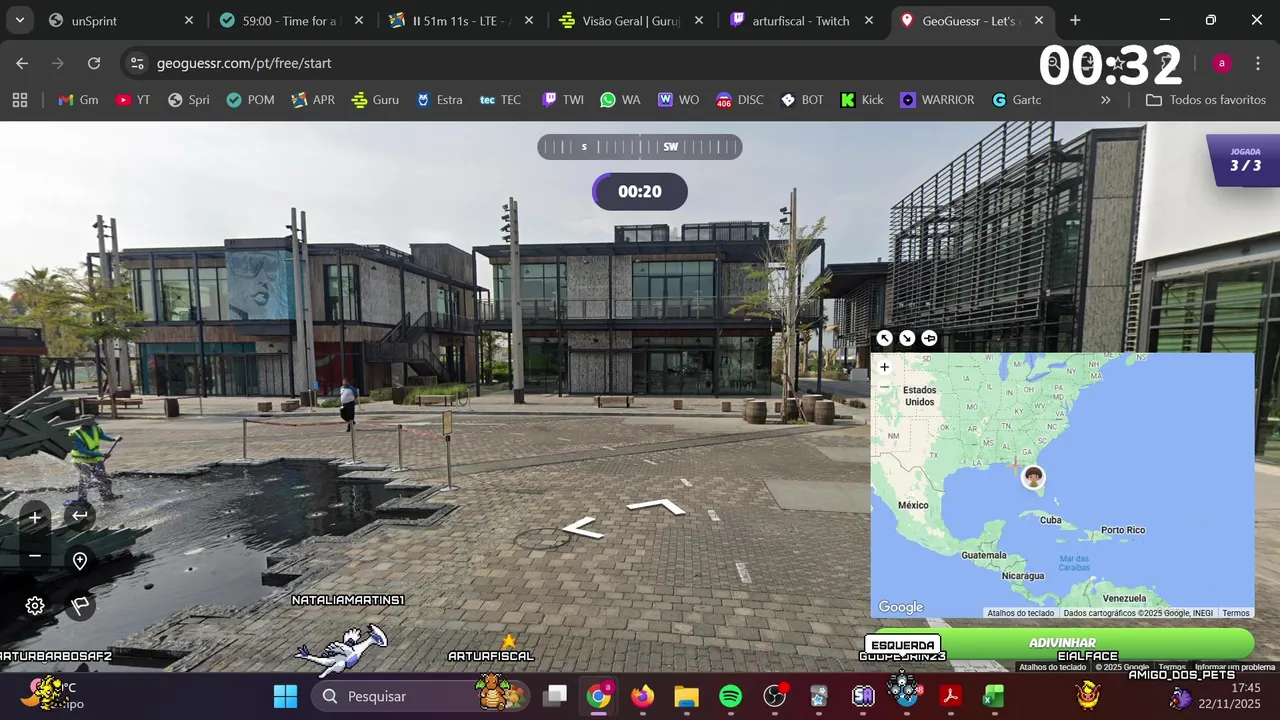The width and height of the screenshot is (1280, 720).
Task: Open the APR bookmark
Action: [313, 100]
